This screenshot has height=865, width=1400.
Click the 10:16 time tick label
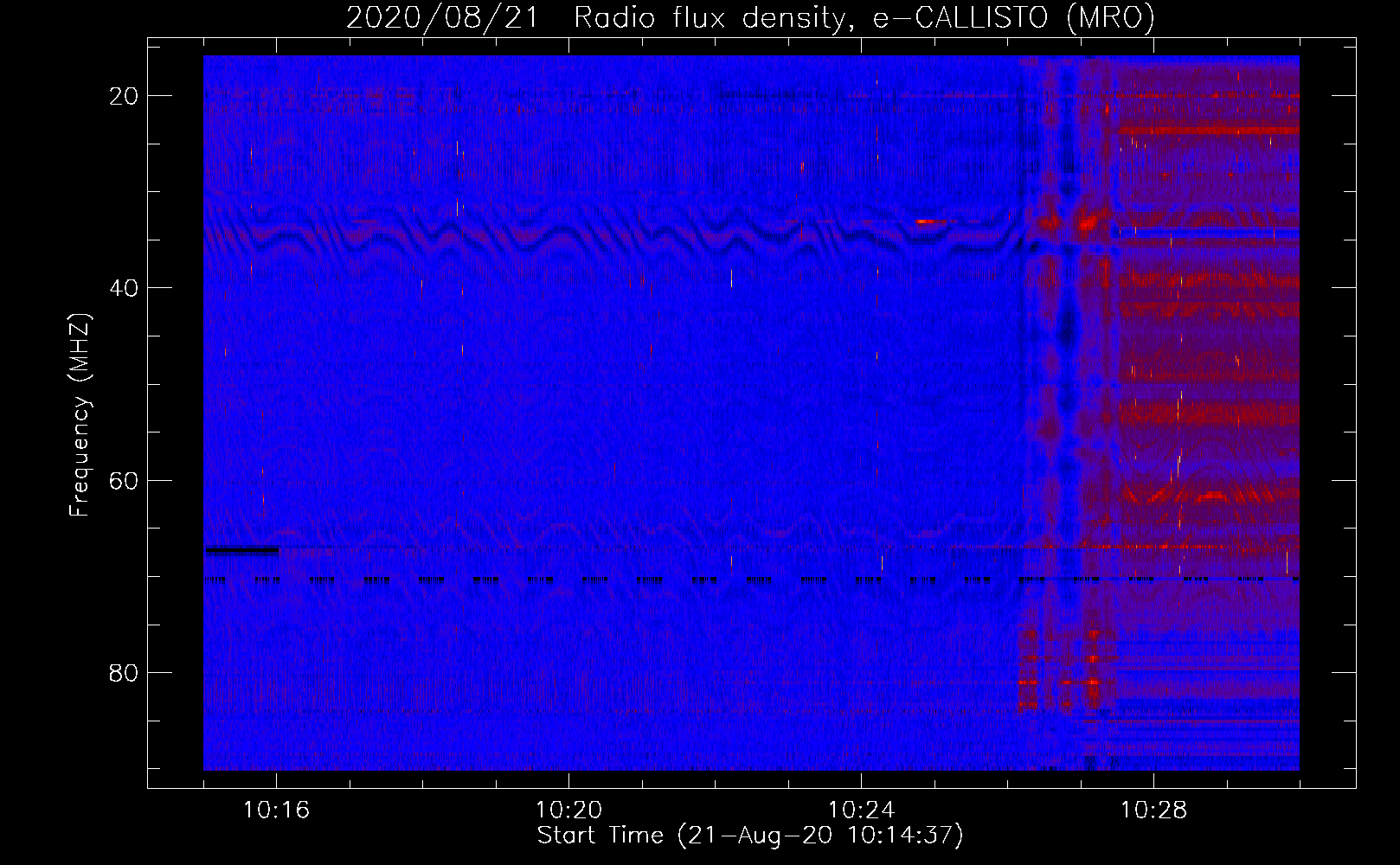[276, 811]
